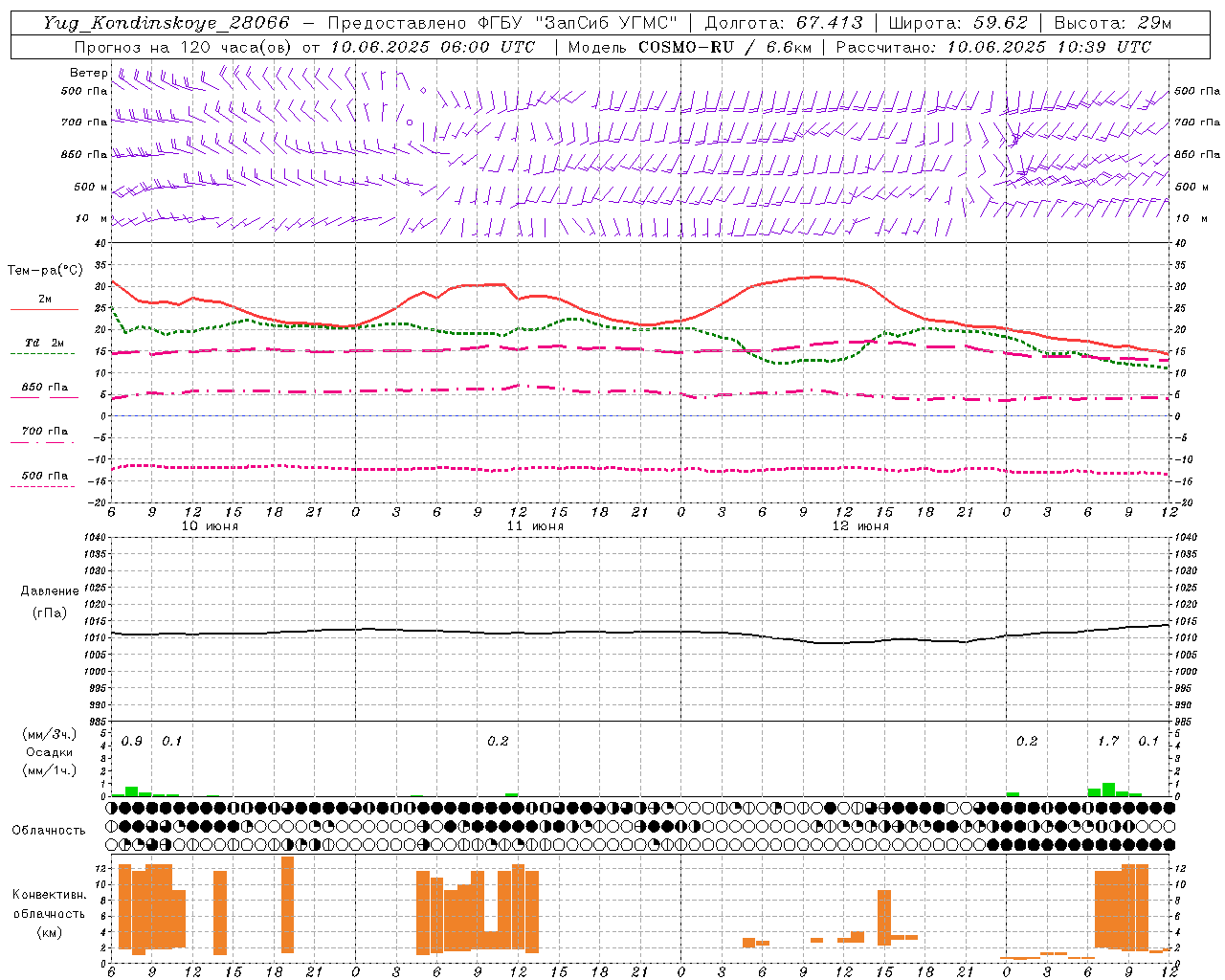Screen dimensions: 1225x980
Task: Click the 11 июня date label
Action: pyautogui.click(x=535, y=526)
